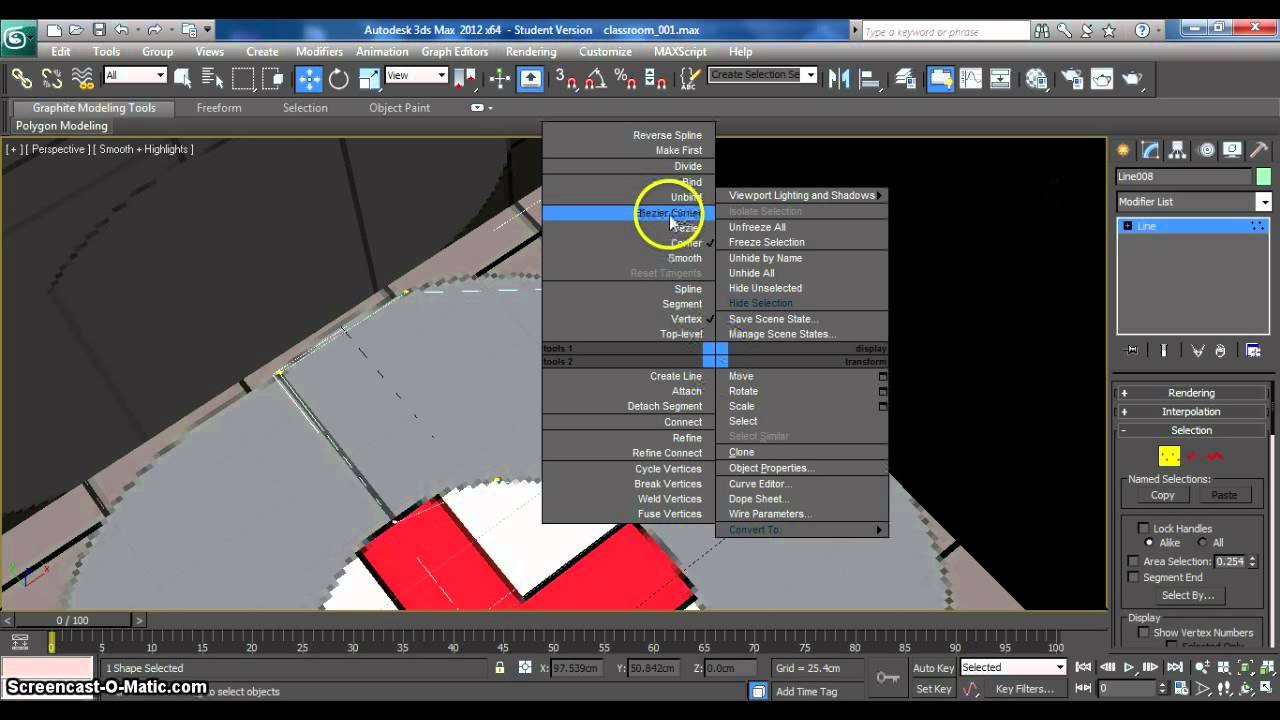Image resolution: width=1280 pixels, height=720 pixels.
Task: Click the Play Animation button
Action: 1129,668
